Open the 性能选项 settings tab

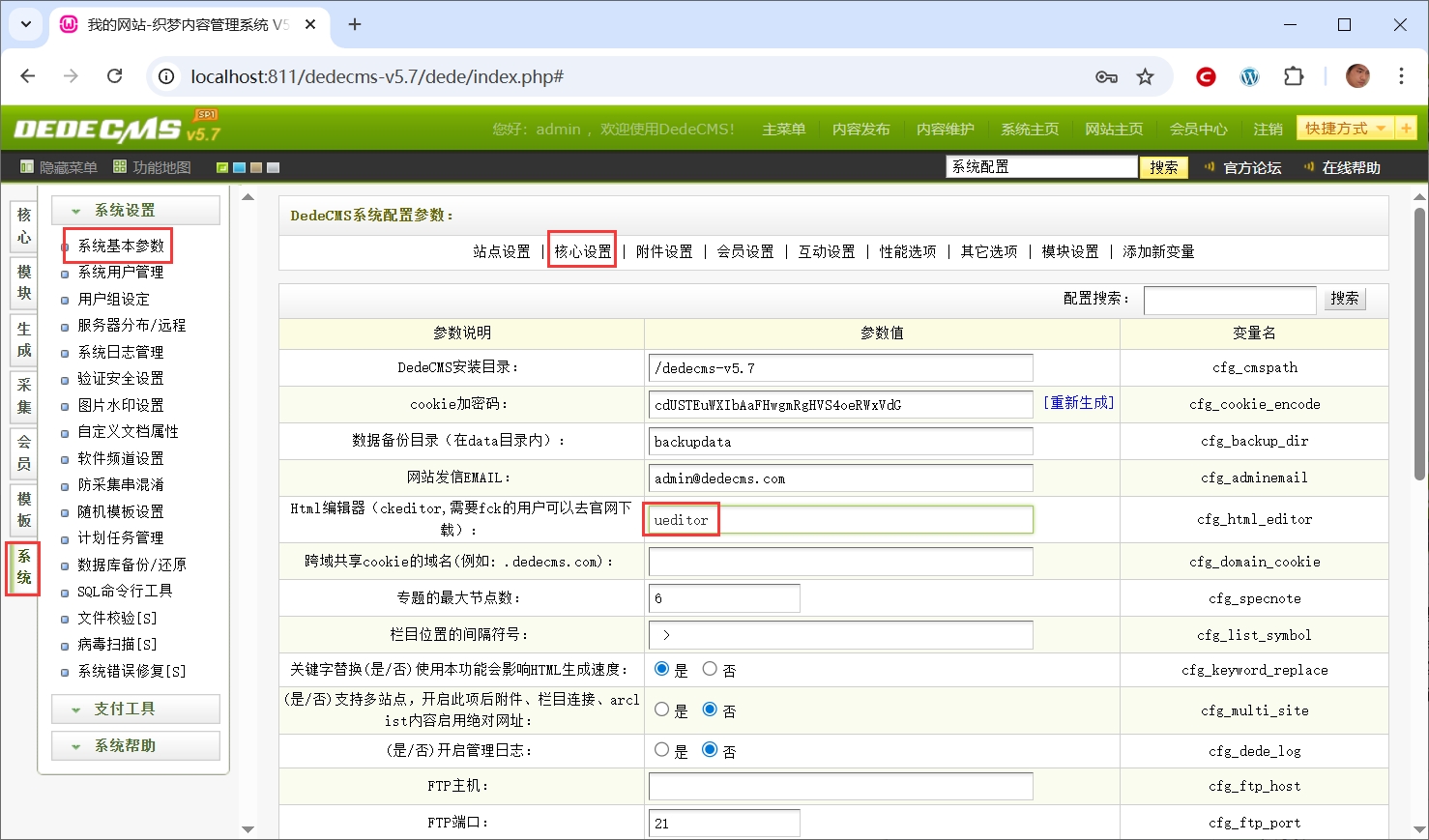(908, 251)
